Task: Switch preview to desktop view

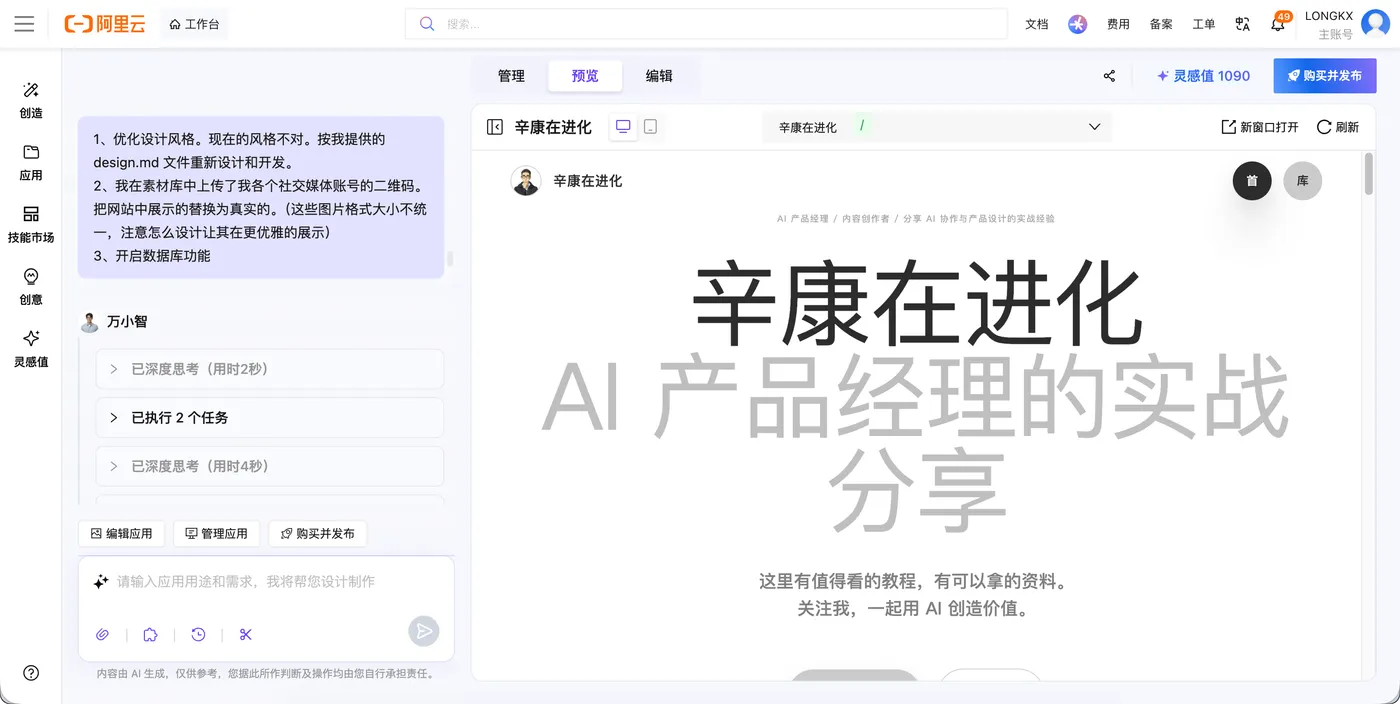Action: [x=623, y=127]
